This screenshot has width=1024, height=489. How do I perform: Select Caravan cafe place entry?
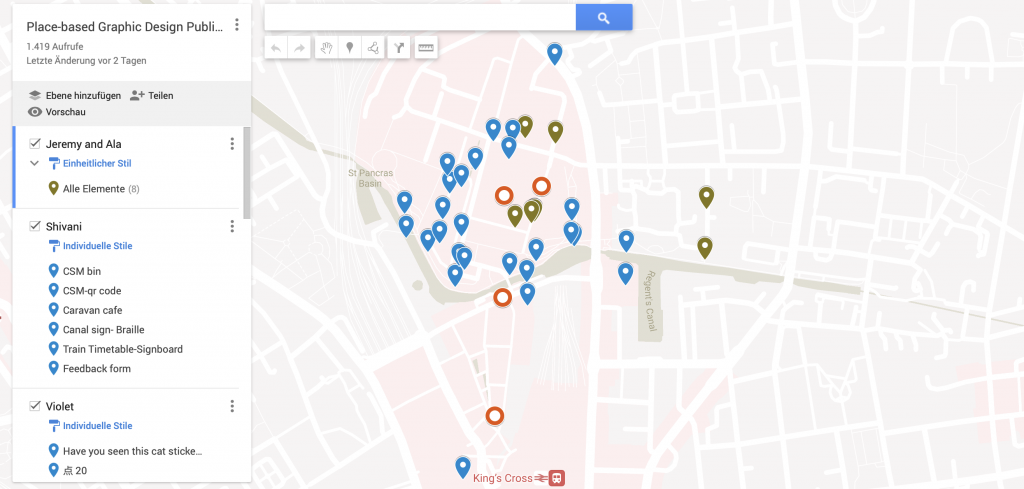92,310
